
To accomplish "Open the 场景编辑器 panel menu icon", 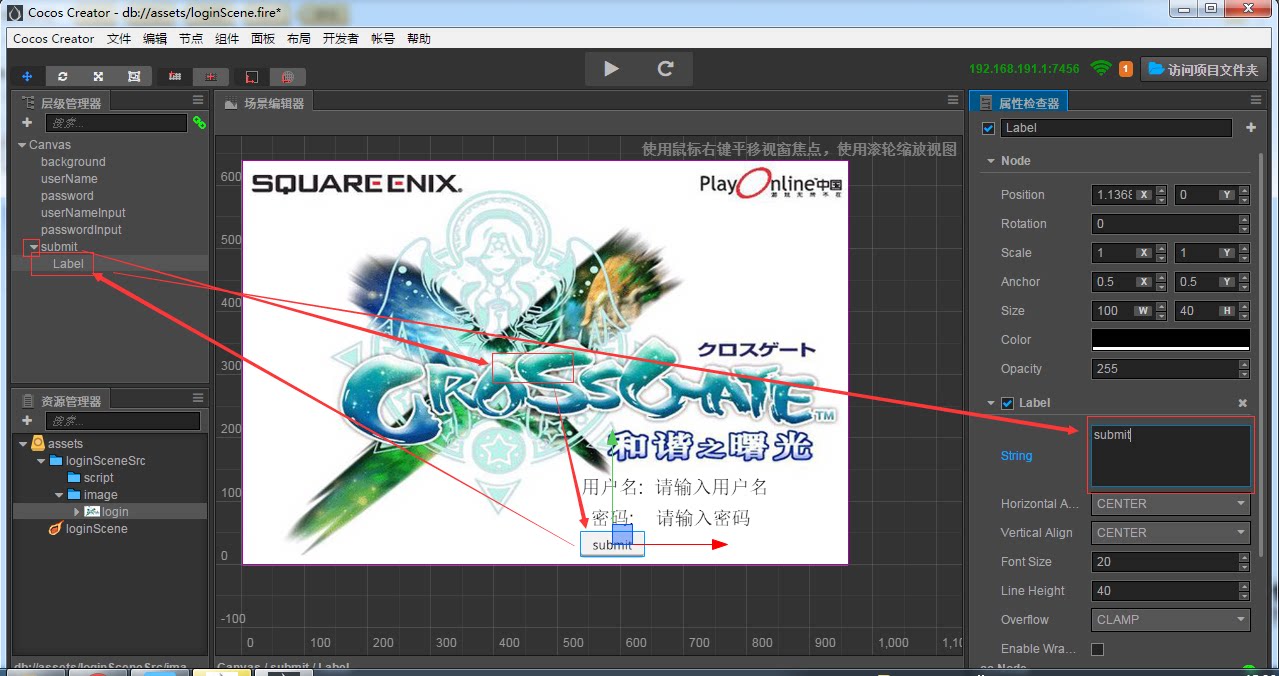I will click(953, 100).
